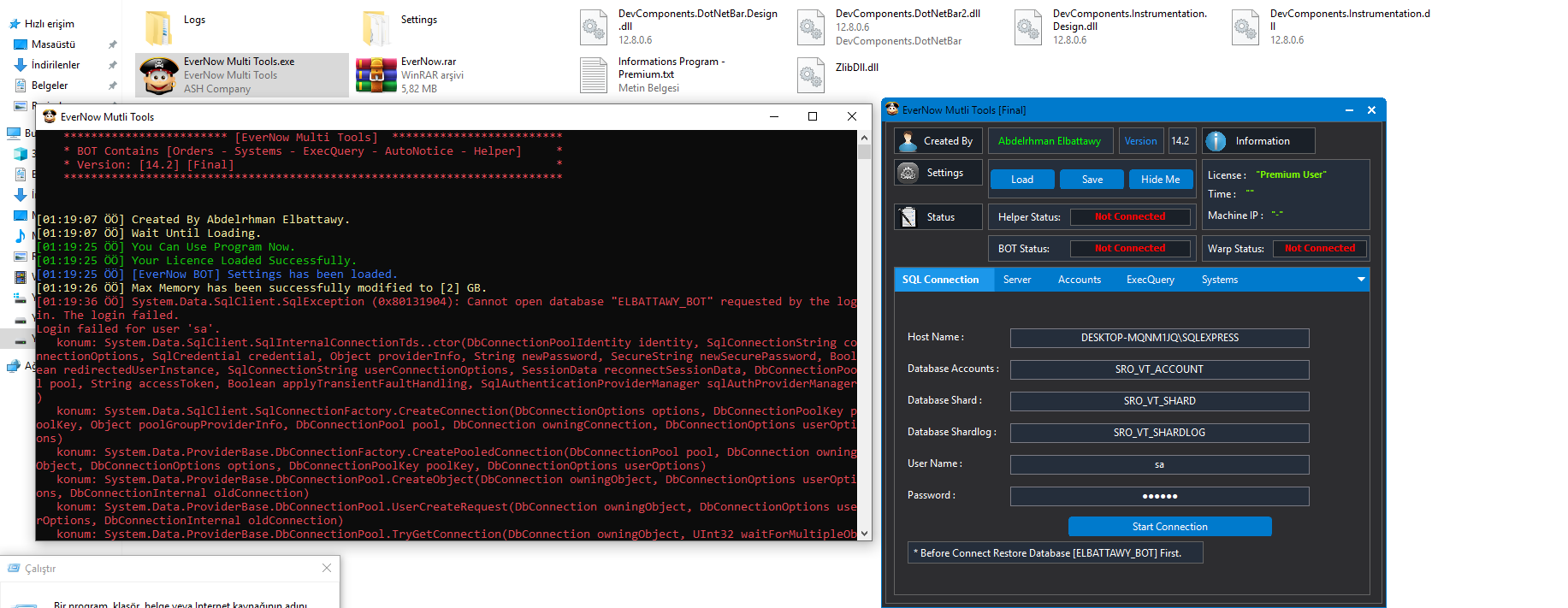Screen dimensions: 1568x608
Task: Click EverNow Final window title icon
Action: pos(892,109)
